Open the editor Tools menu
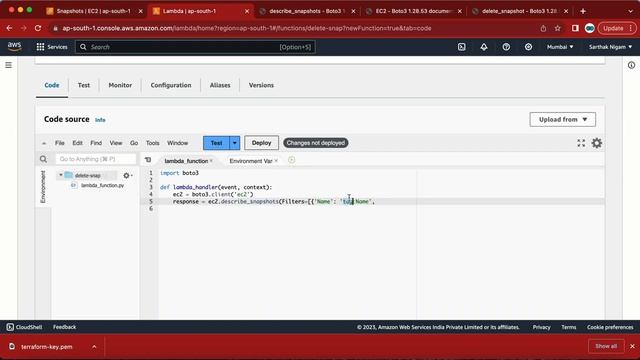640x360 pixels. pyautogui.click(x=152, y=143)
